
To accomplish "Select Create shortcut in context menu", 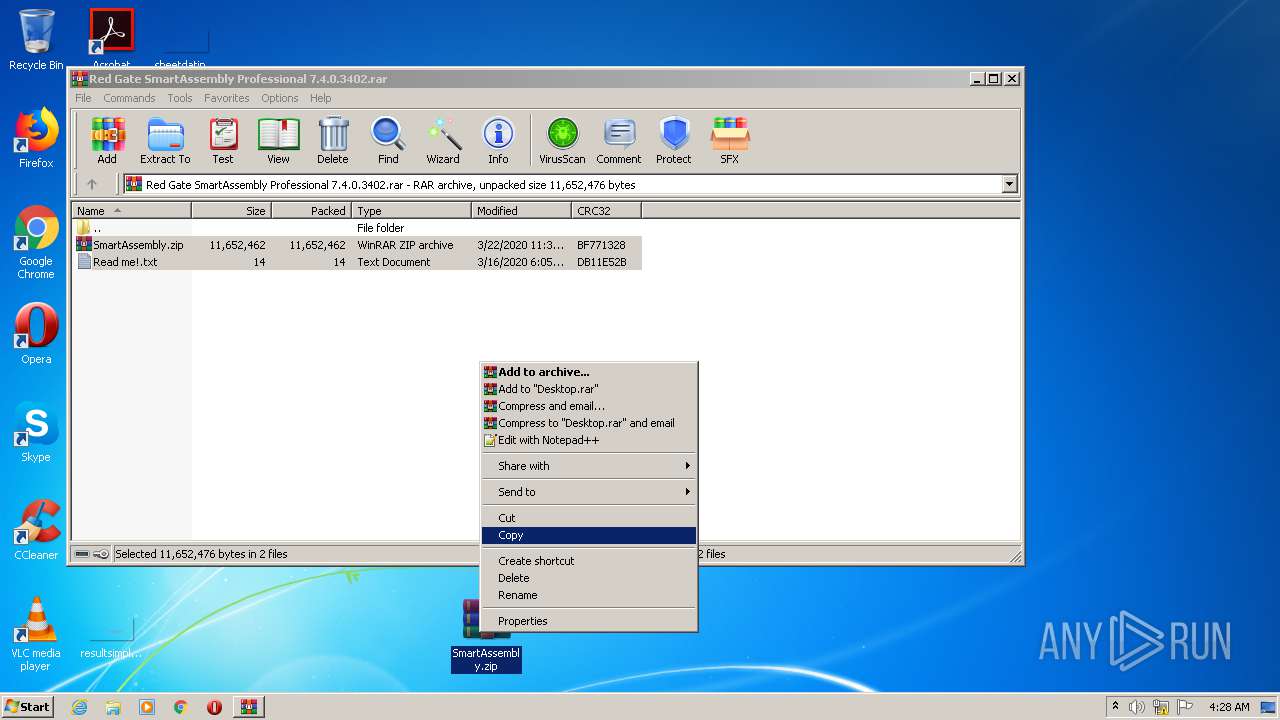I will pyautogui.click(x=589, y=561).
